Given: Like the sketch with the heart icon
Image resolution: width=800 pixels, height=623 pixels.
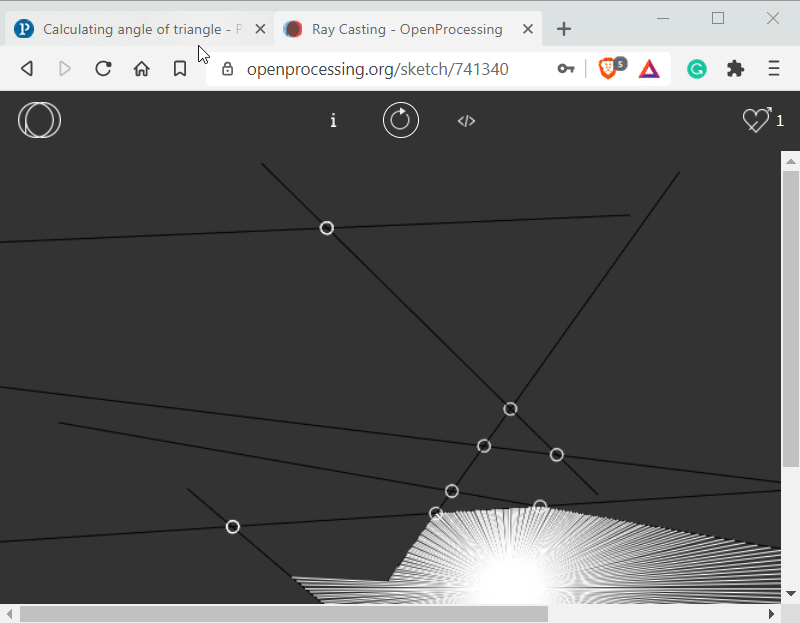Looking at the screenshot, I should (757, 120).
